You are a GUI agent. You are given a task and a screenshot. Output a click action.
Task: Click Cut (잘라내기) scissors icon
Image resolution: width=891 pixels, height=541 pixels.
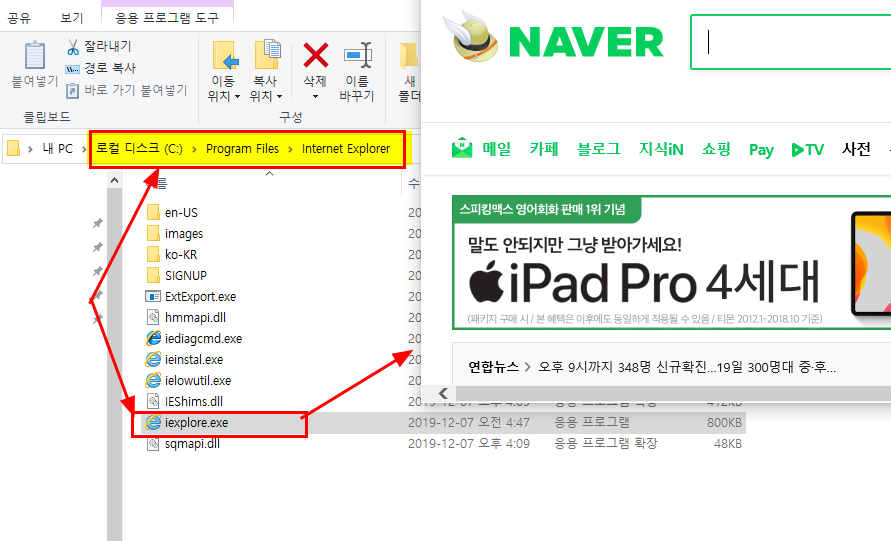(73, 47)
